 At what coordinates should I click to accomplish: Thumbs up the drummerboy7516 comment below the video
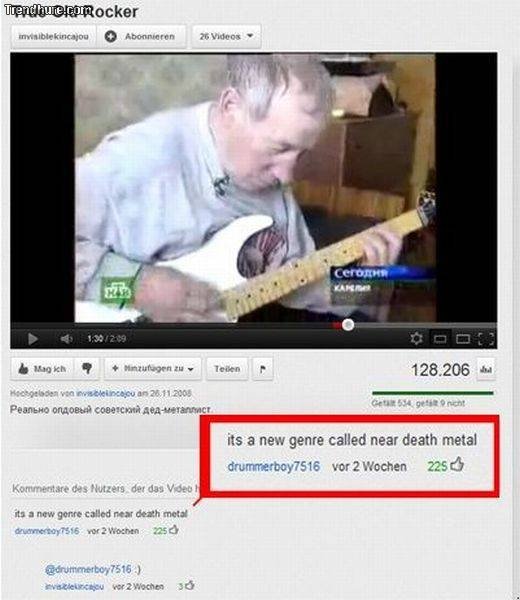[x=174, y=530]
